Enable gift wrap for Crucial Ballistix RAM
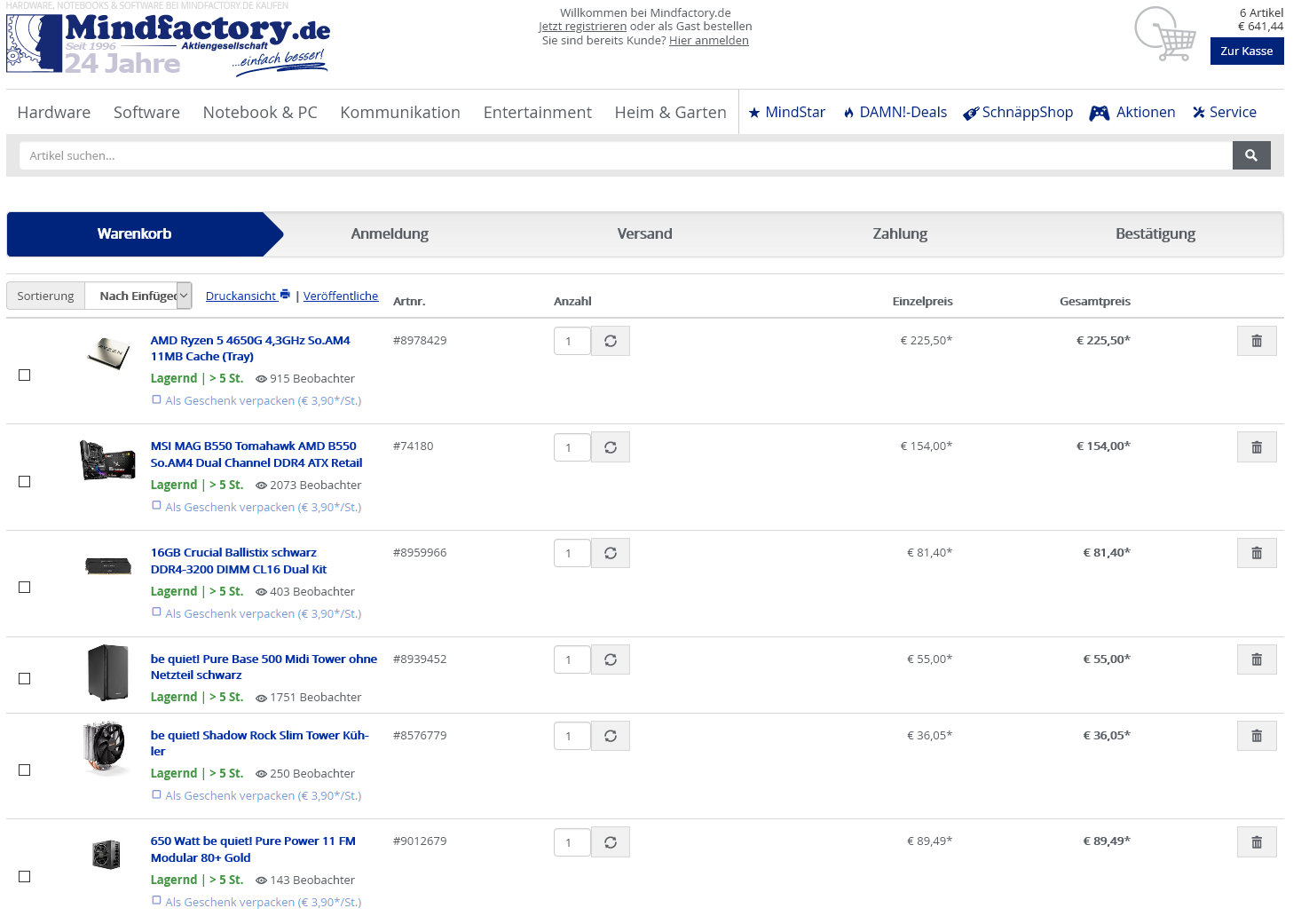 coord(157,612)
